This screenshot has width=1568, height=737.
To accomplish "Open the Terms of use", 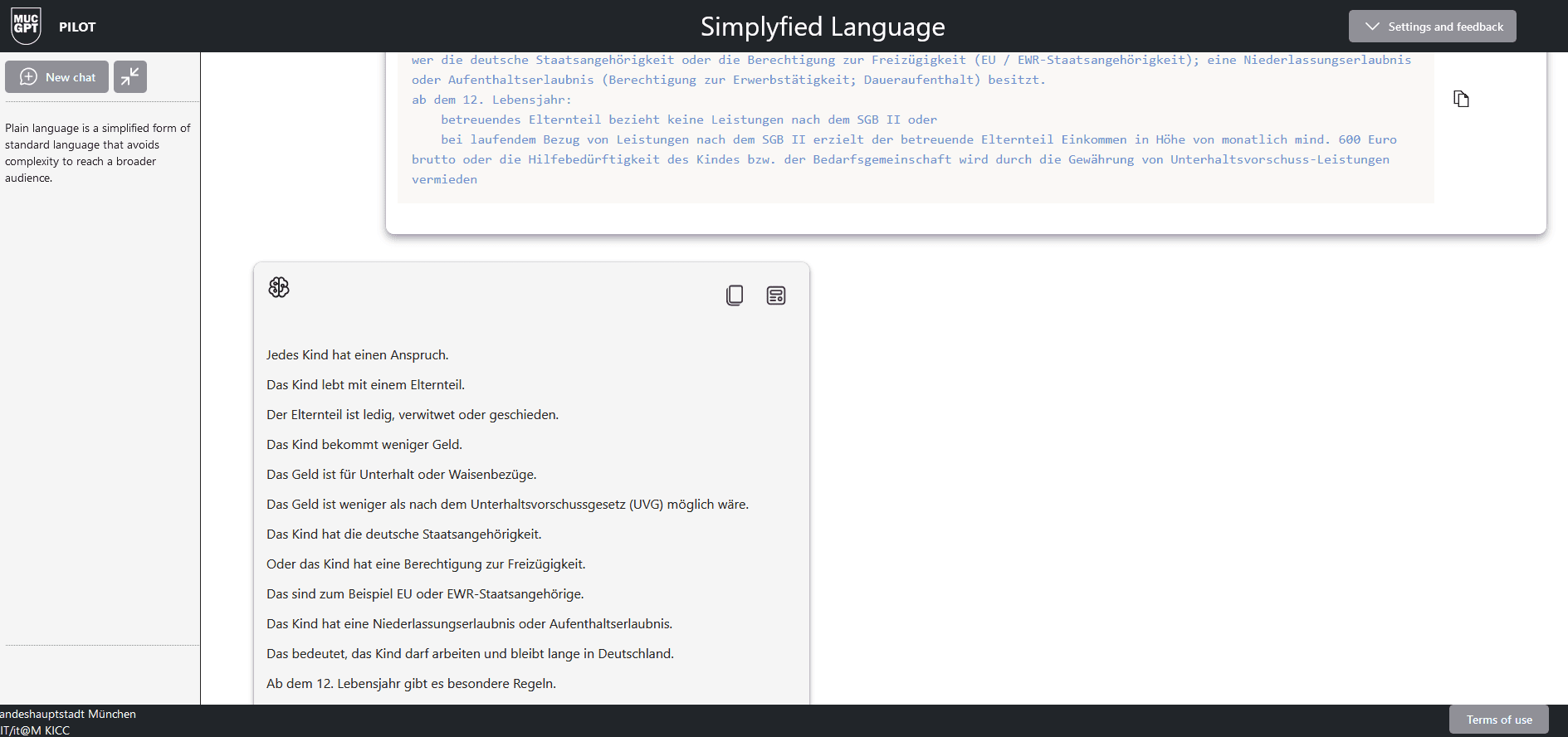I will (x=1498, y=720).
